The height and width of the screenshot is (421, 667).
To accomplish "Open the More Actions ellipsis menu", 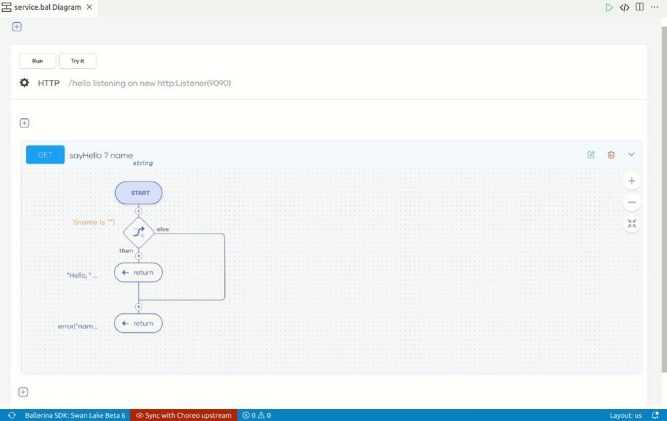I will click(655, 7).
